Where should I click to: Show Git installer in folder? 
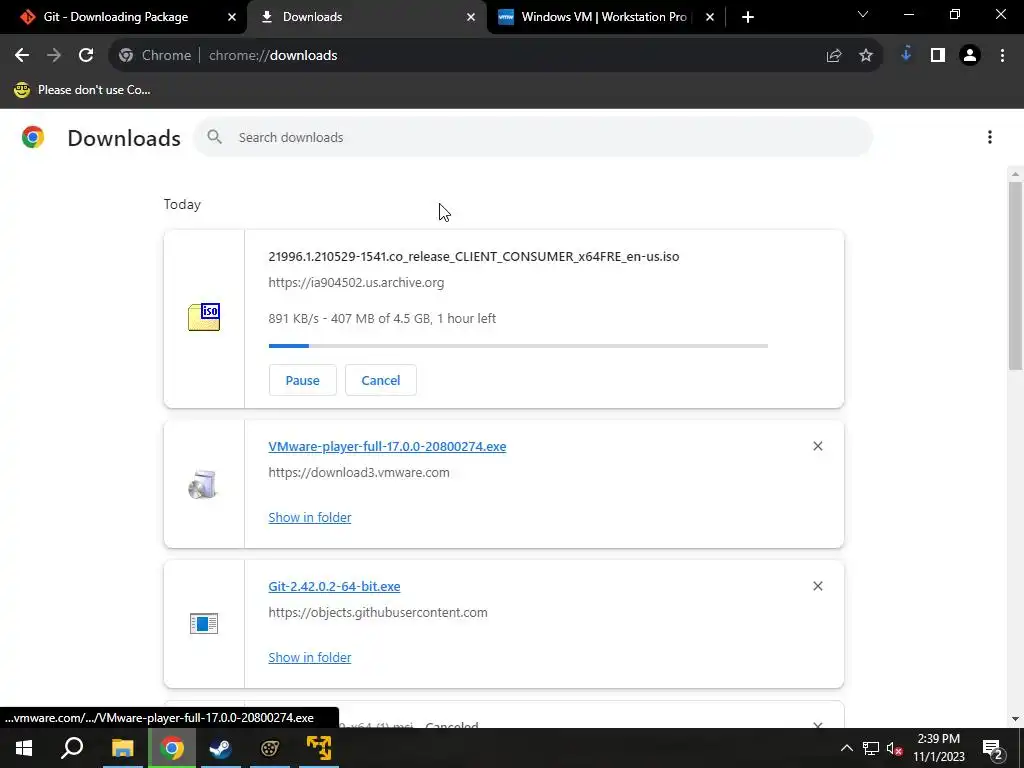pyautogui.click(x=310, y=658)
